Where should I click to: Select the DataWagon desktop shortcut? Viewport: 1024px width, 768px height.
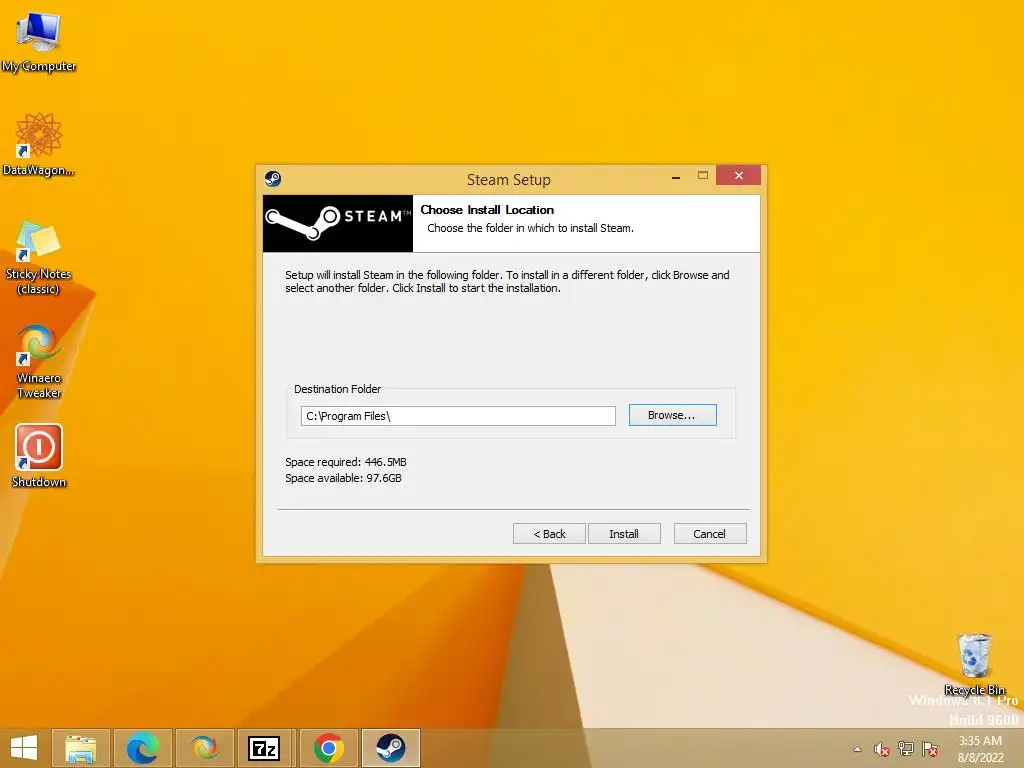(x=39, y=144)
